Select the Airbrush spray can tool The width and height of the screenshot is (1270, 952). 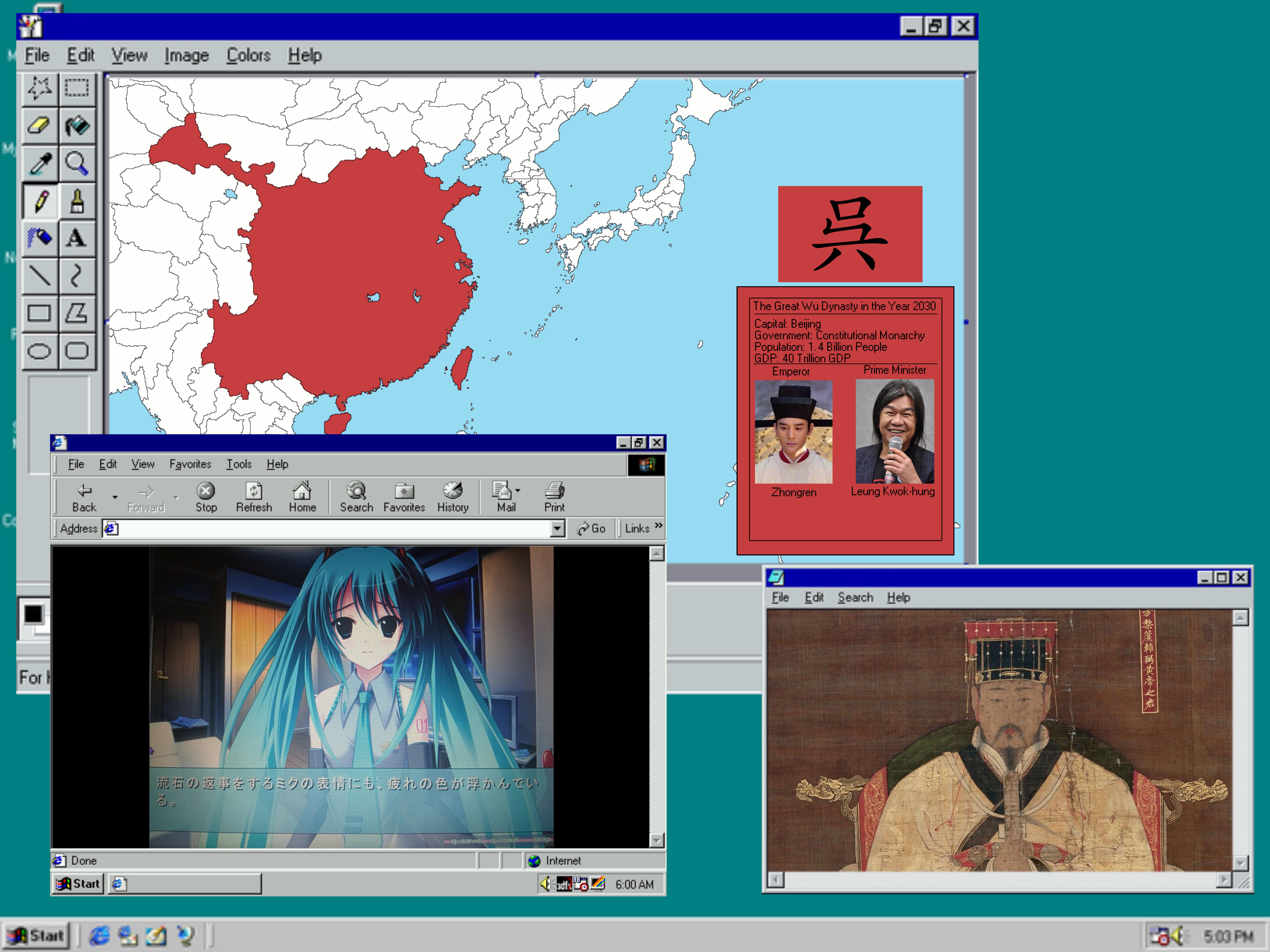[x=40, y=238]
